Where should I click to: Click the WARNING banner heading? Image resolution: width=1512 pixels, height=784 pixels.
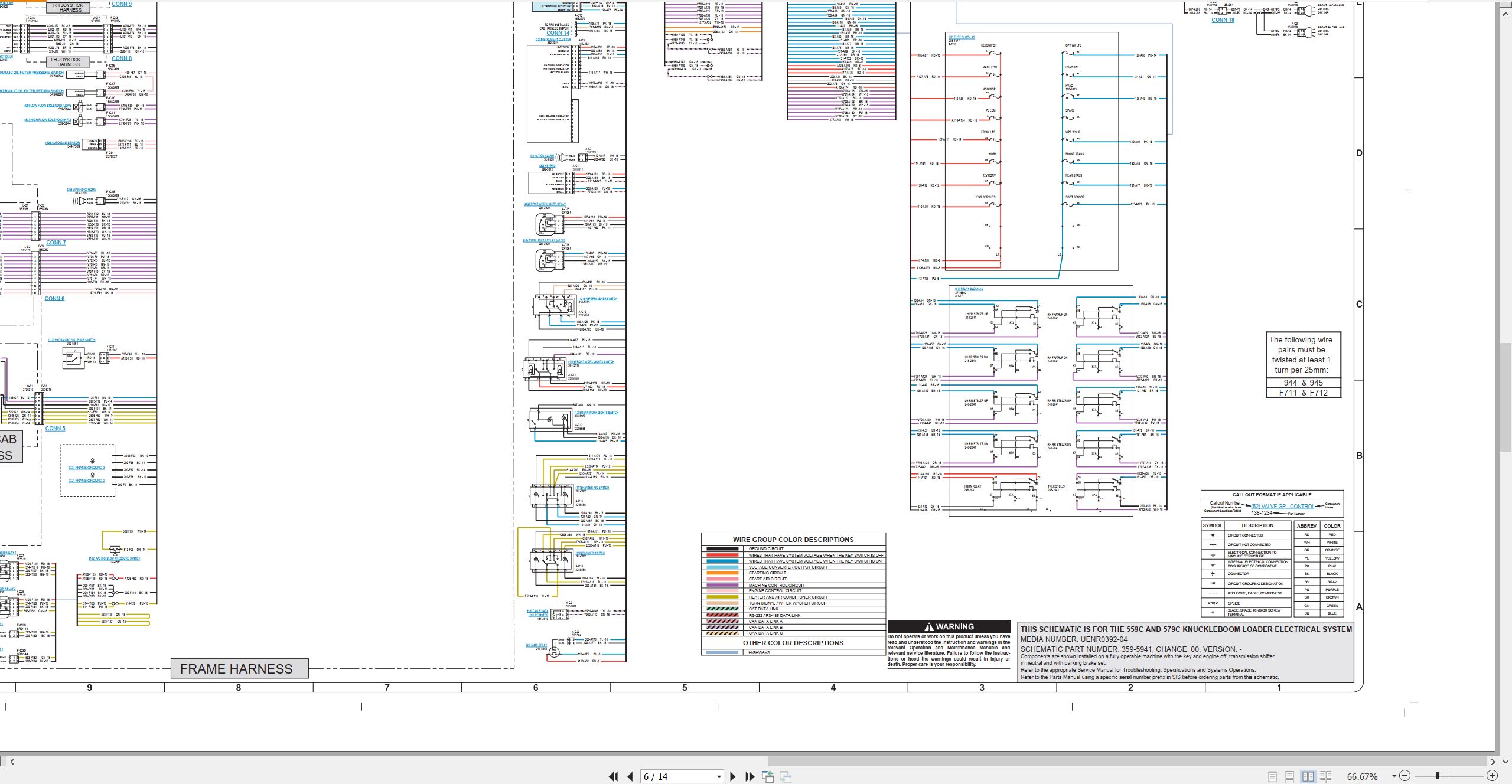pyautogui.click(x=949, y=626)
